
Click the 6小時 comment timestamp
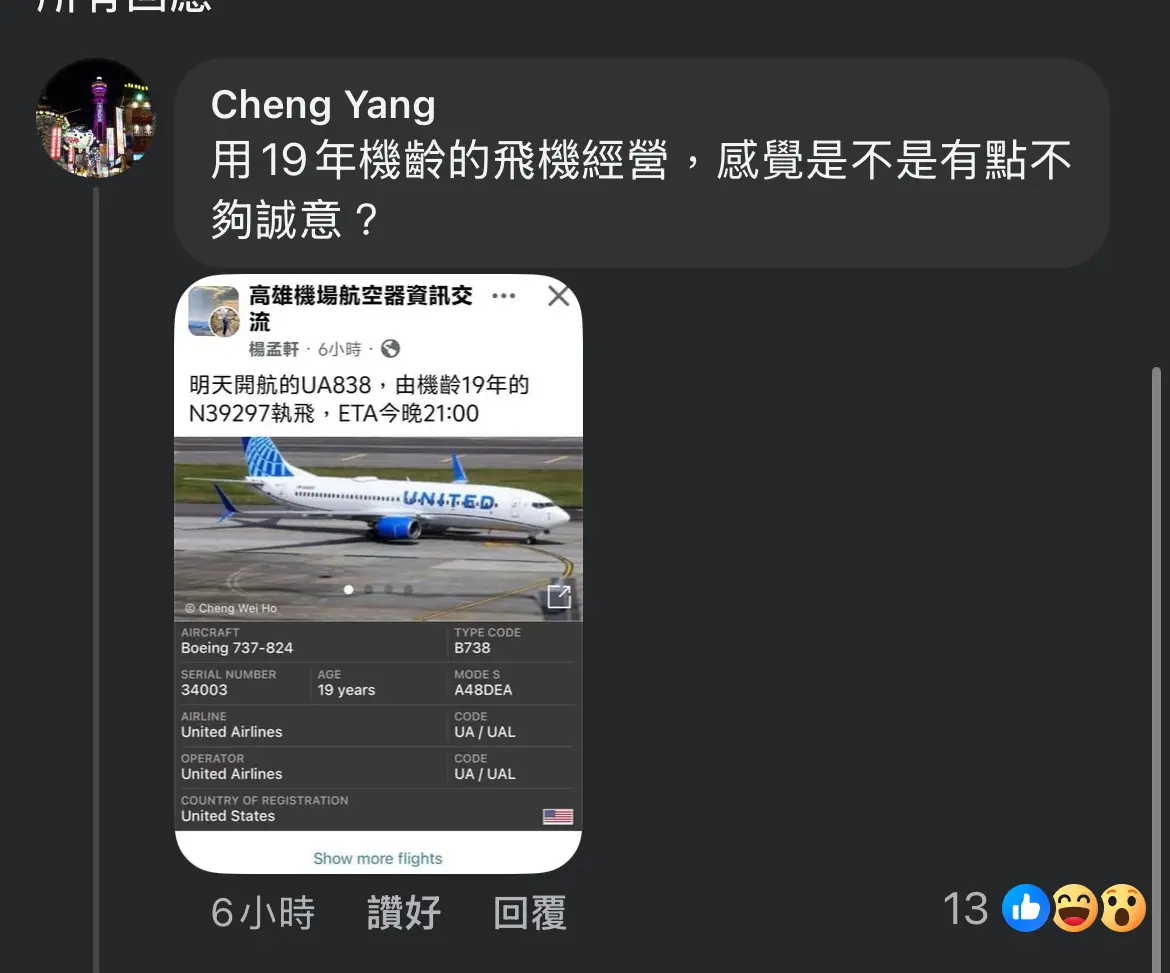point(263,913)
